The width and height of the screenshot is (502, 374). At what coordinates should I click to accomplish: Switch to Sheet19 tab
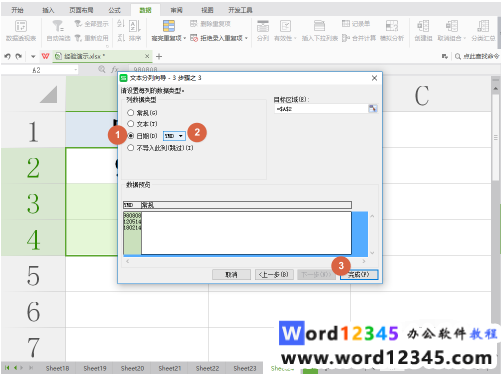[x=95, y=368]
